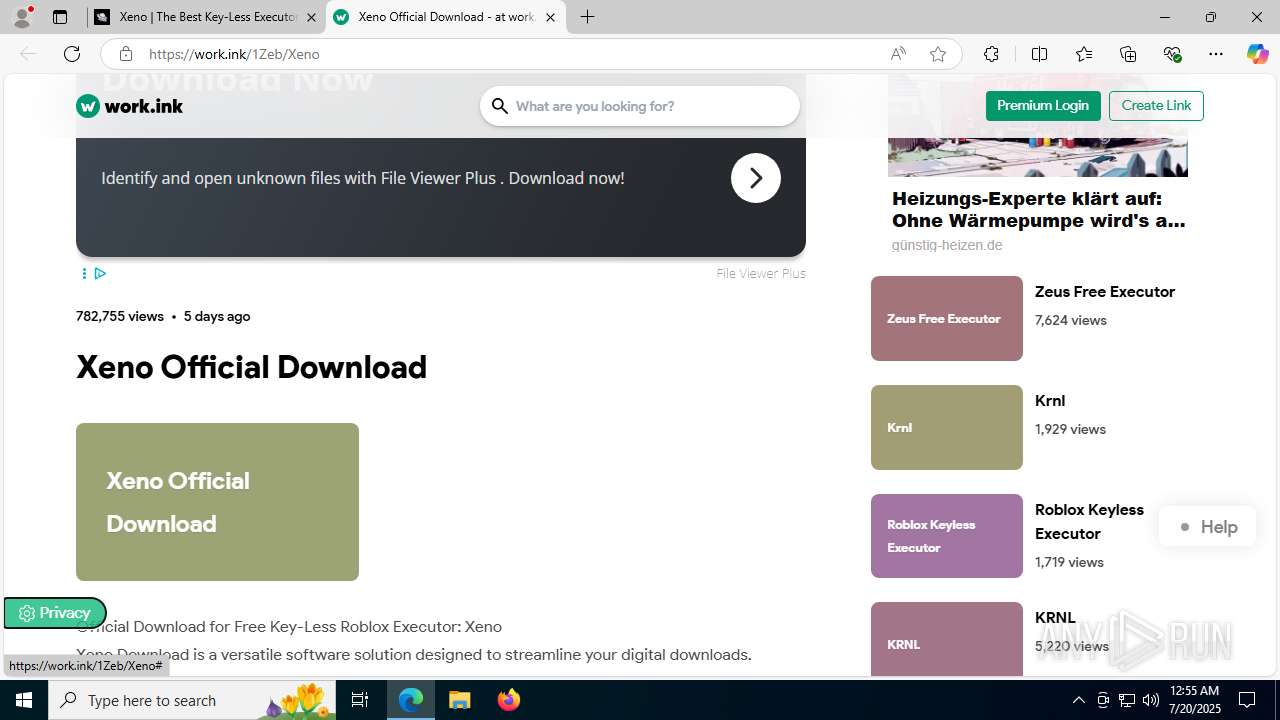1280x720 pixels.
Task: Open the Xeno Official Download thumbnail
Action: coord(217,502)
